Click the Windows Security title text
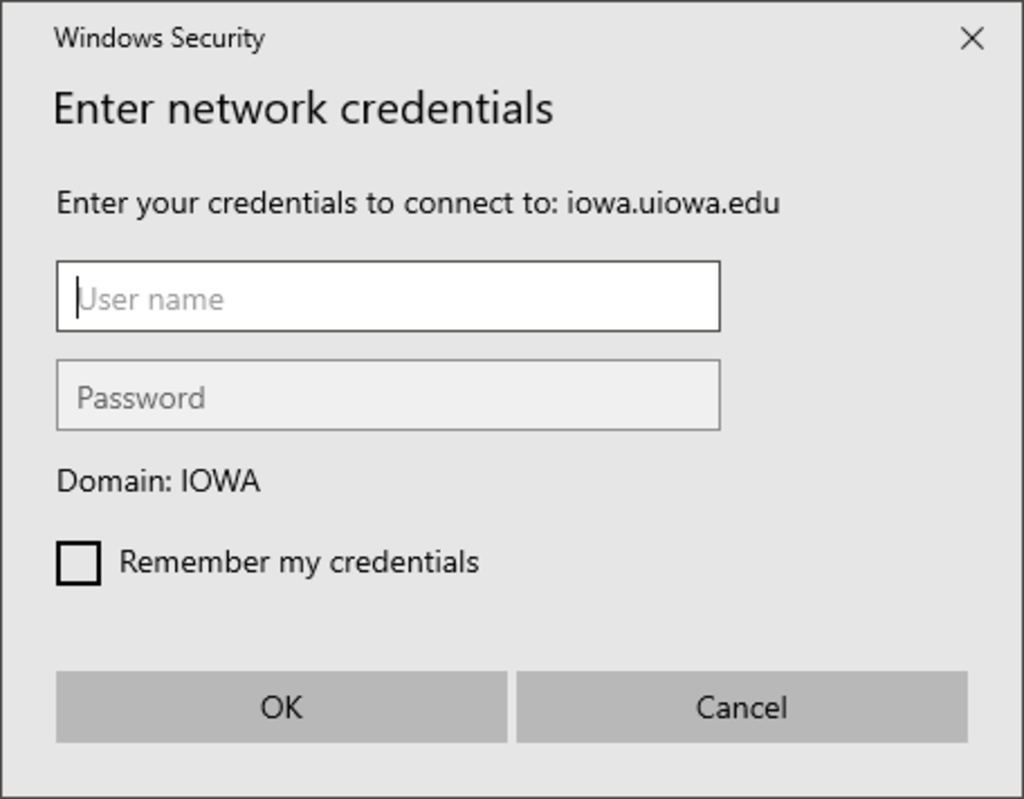The width and height of the screenshot is (1024, 799). (160, 38)
